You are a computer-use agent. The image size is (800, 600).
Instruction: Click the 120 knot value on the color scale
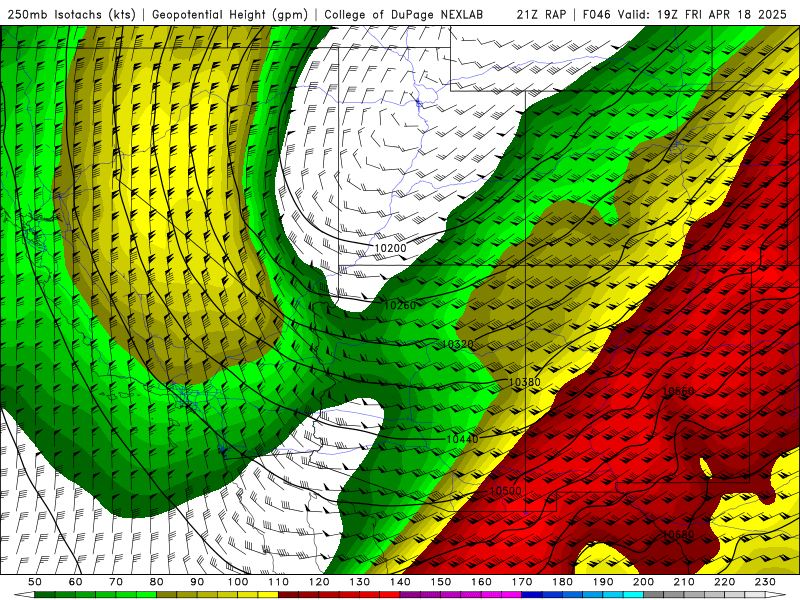coord(319,582)
